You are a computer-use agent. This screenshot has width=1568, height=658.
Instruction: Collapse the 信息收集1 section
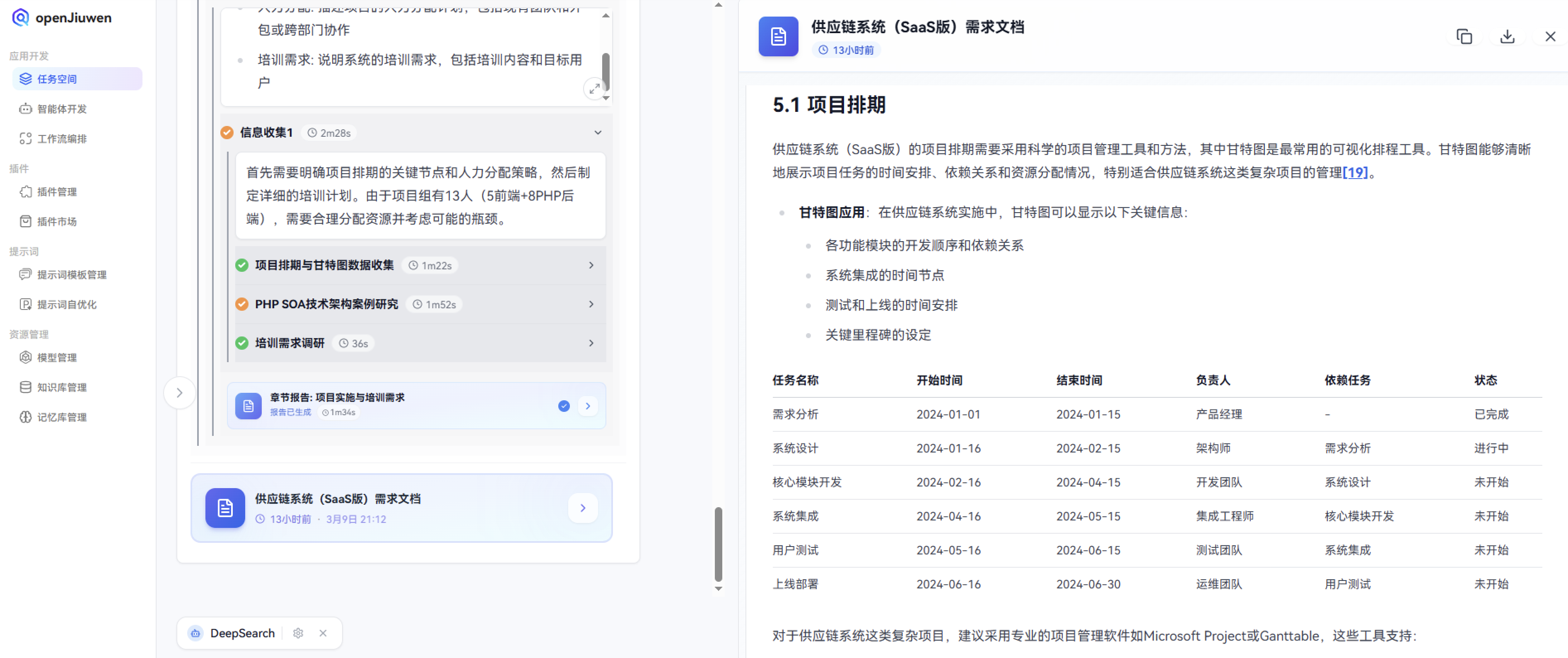(x=597, y=132)
